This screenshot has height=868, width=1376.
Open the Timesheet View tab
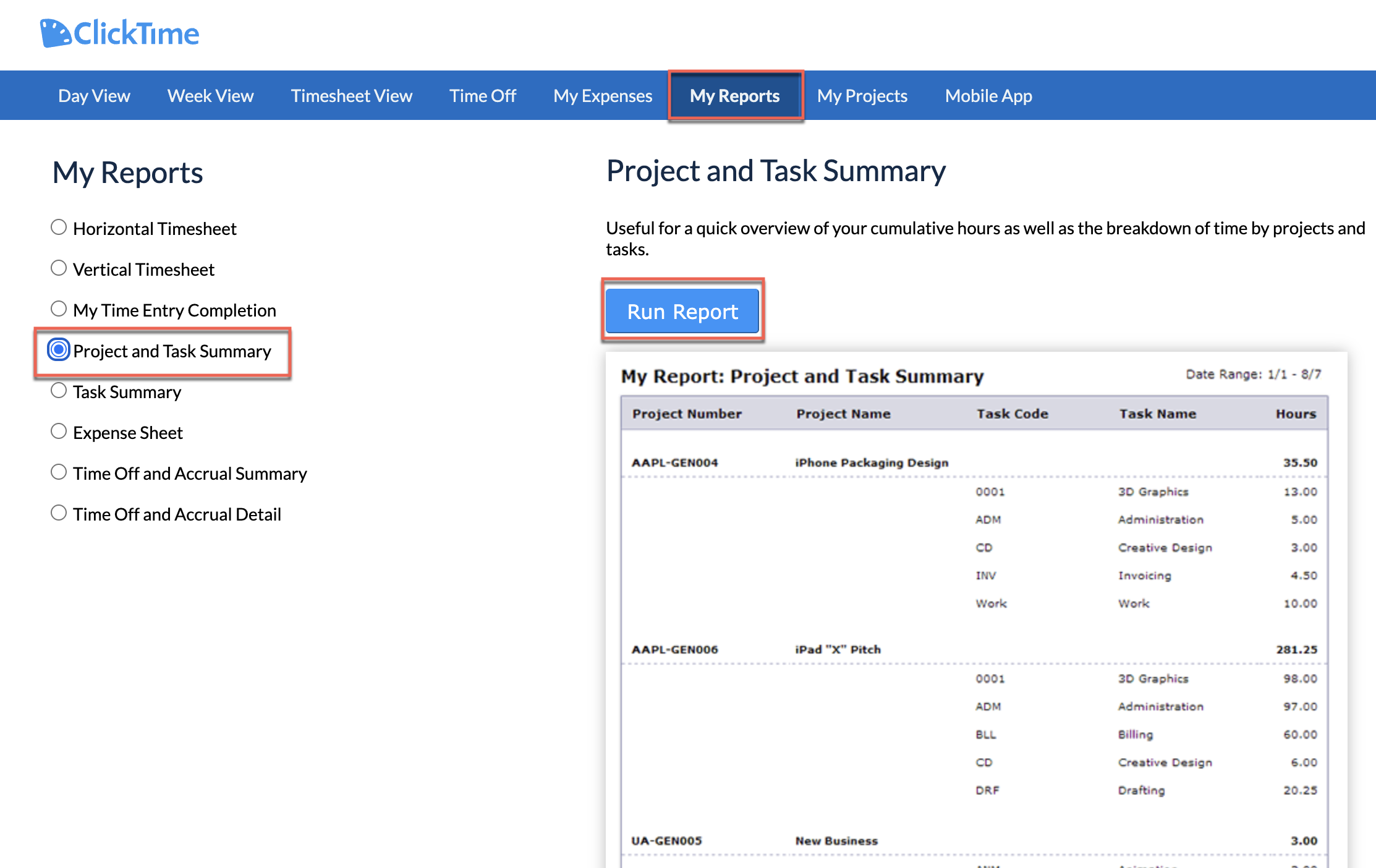click(351, 96)
